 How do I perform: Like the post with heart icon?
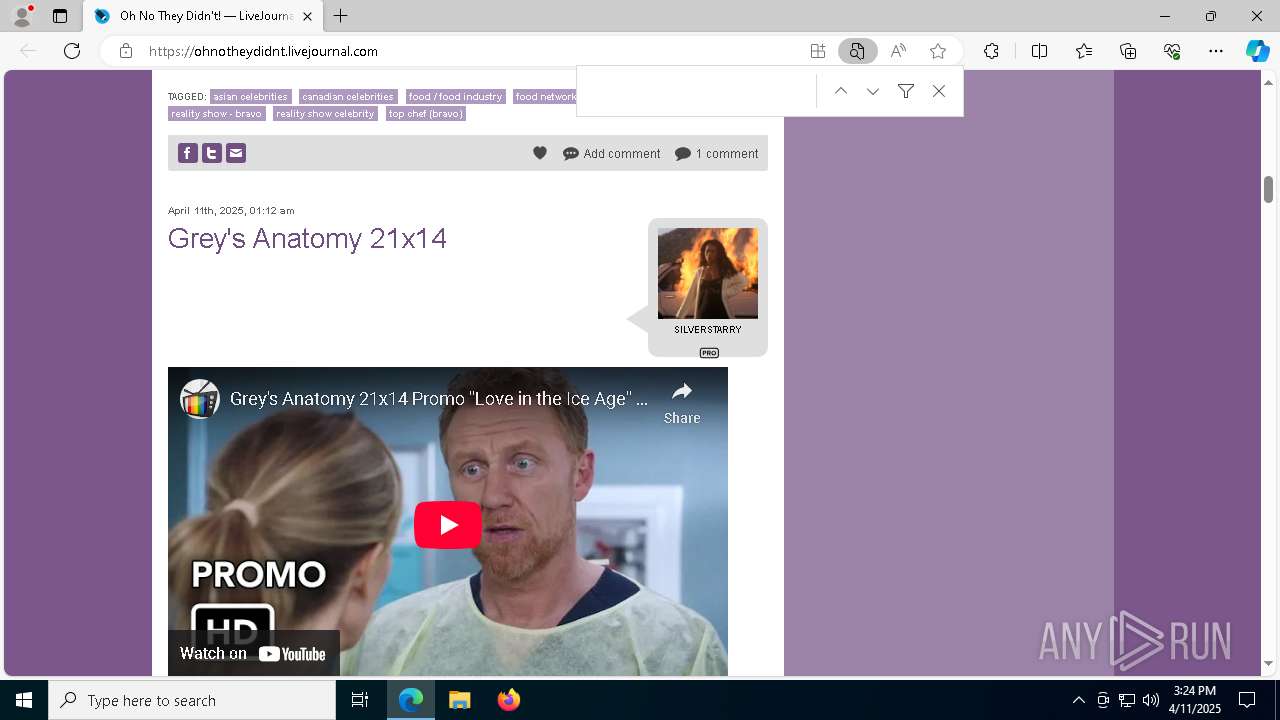click(540, 153)
